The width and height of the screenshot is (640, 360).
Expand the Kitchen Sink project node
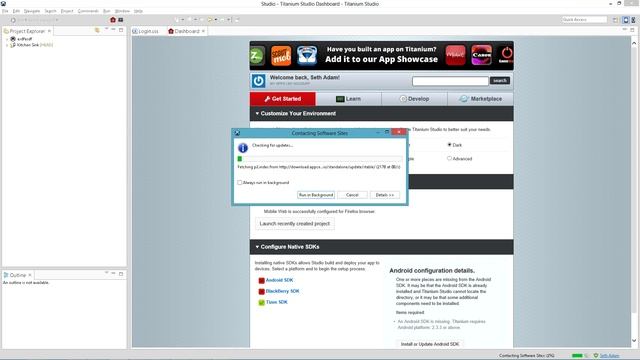7,45
